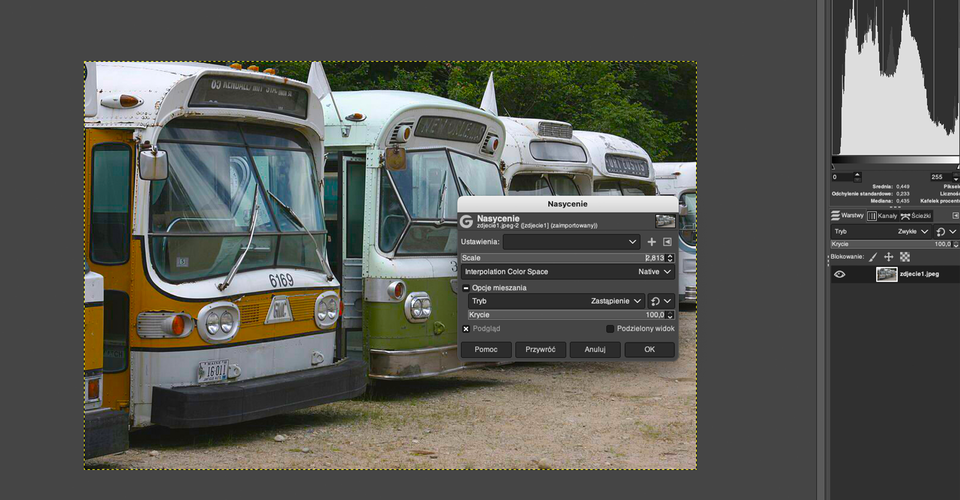The height and width of the screenshot is (500, 960).
Task: Switch to the Warstwy tab
Action: (x=847, y=215)
